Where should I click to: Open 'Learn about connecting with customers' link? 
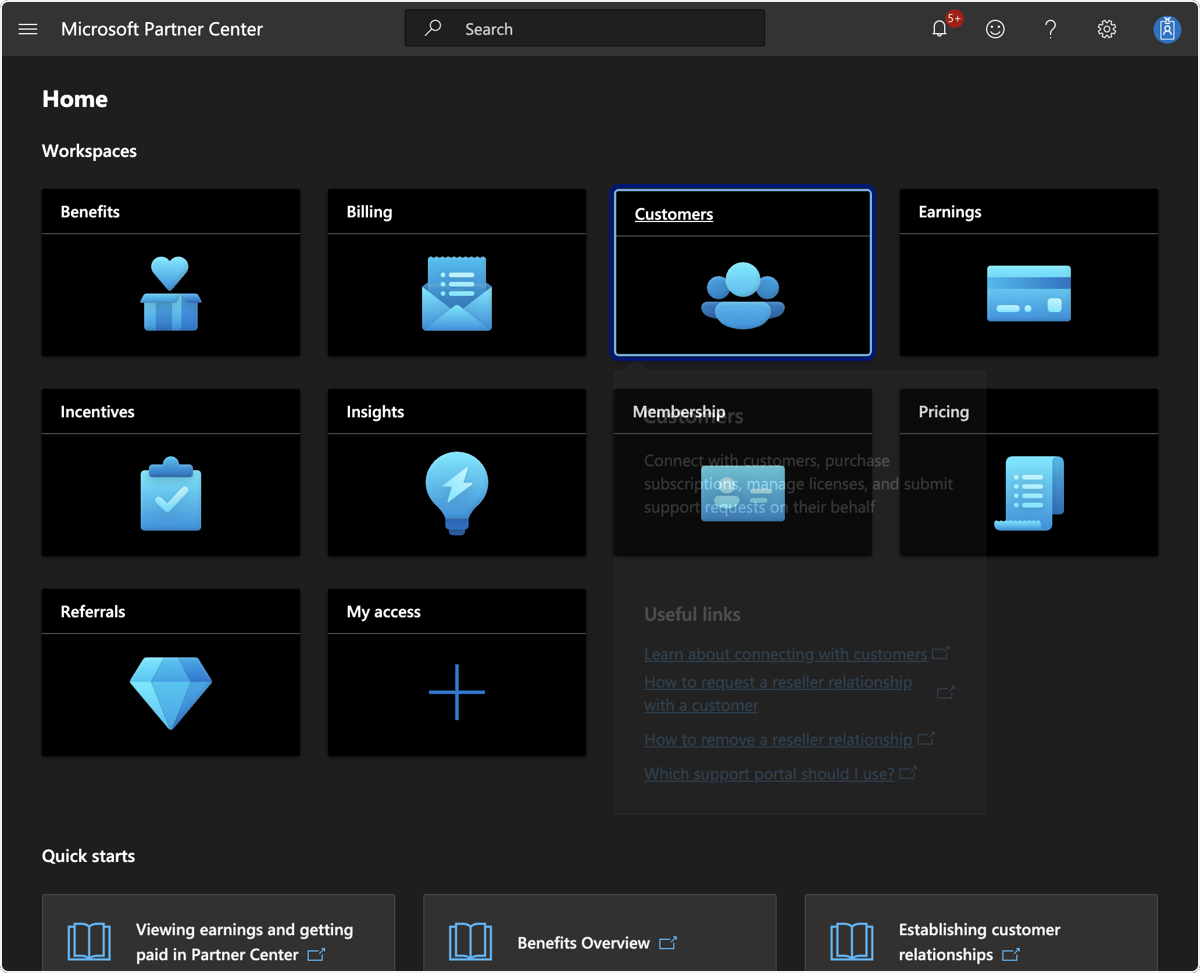click(x=786, y=654)
